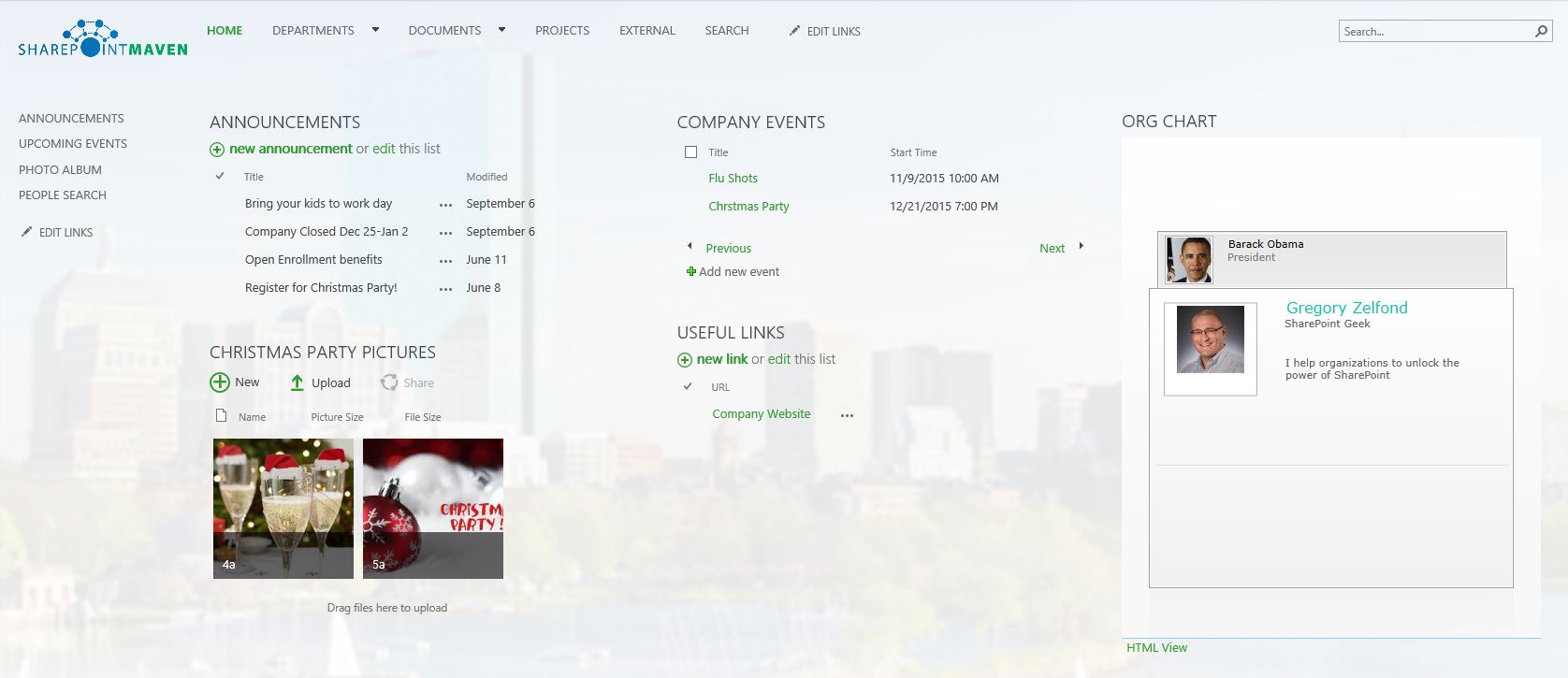Image resolution: width=1568 pixels, height=678 pixels.
Task: Toggle select-all checkbox in Company Events header
Action: [691, 152]
